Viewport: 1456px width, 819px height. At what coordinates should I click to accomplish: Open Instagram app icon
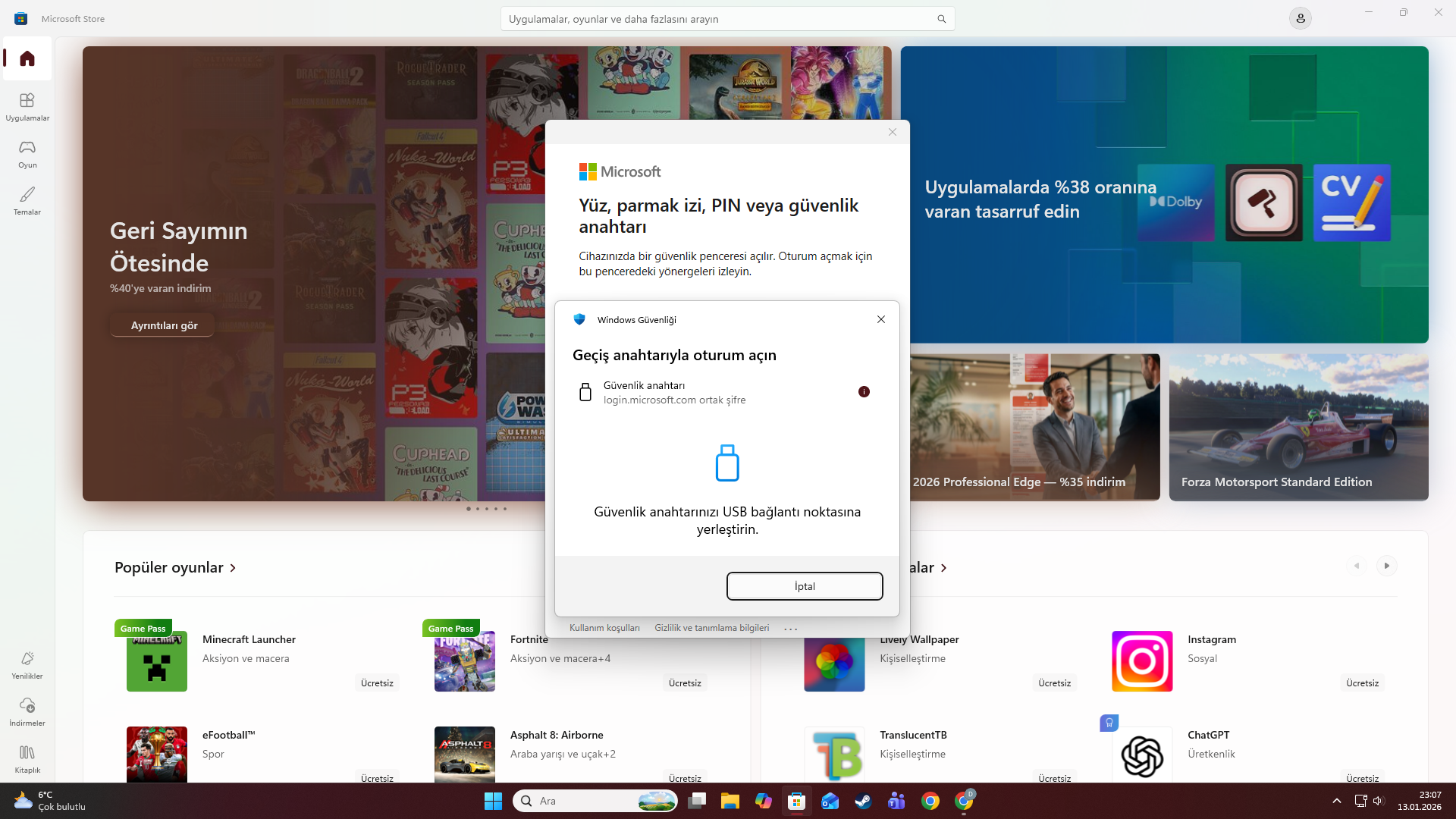pos(1142,661)
